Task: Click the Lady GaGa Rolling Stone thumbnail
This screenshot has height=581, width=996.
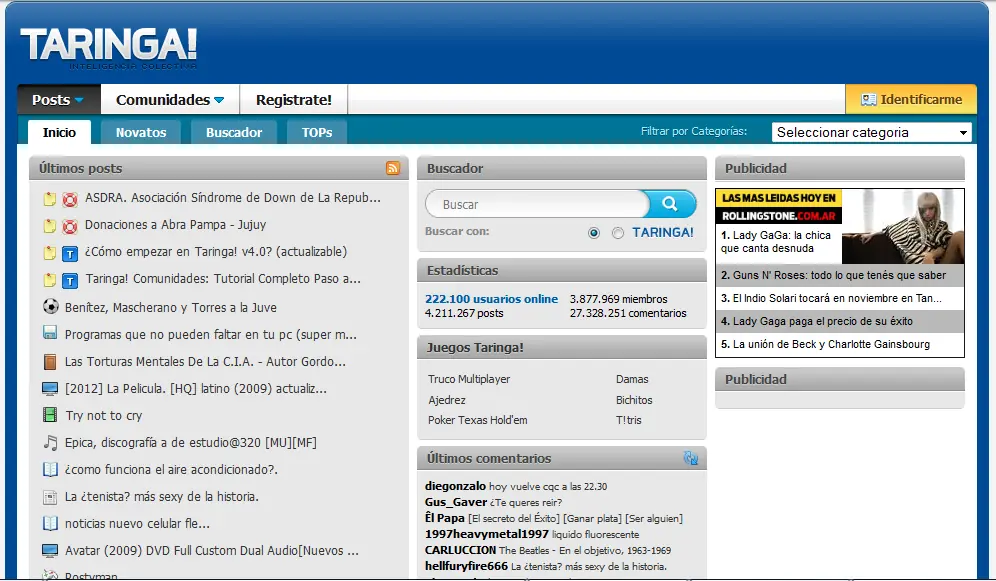Action: pyautogui.click(x=903, y=227)
